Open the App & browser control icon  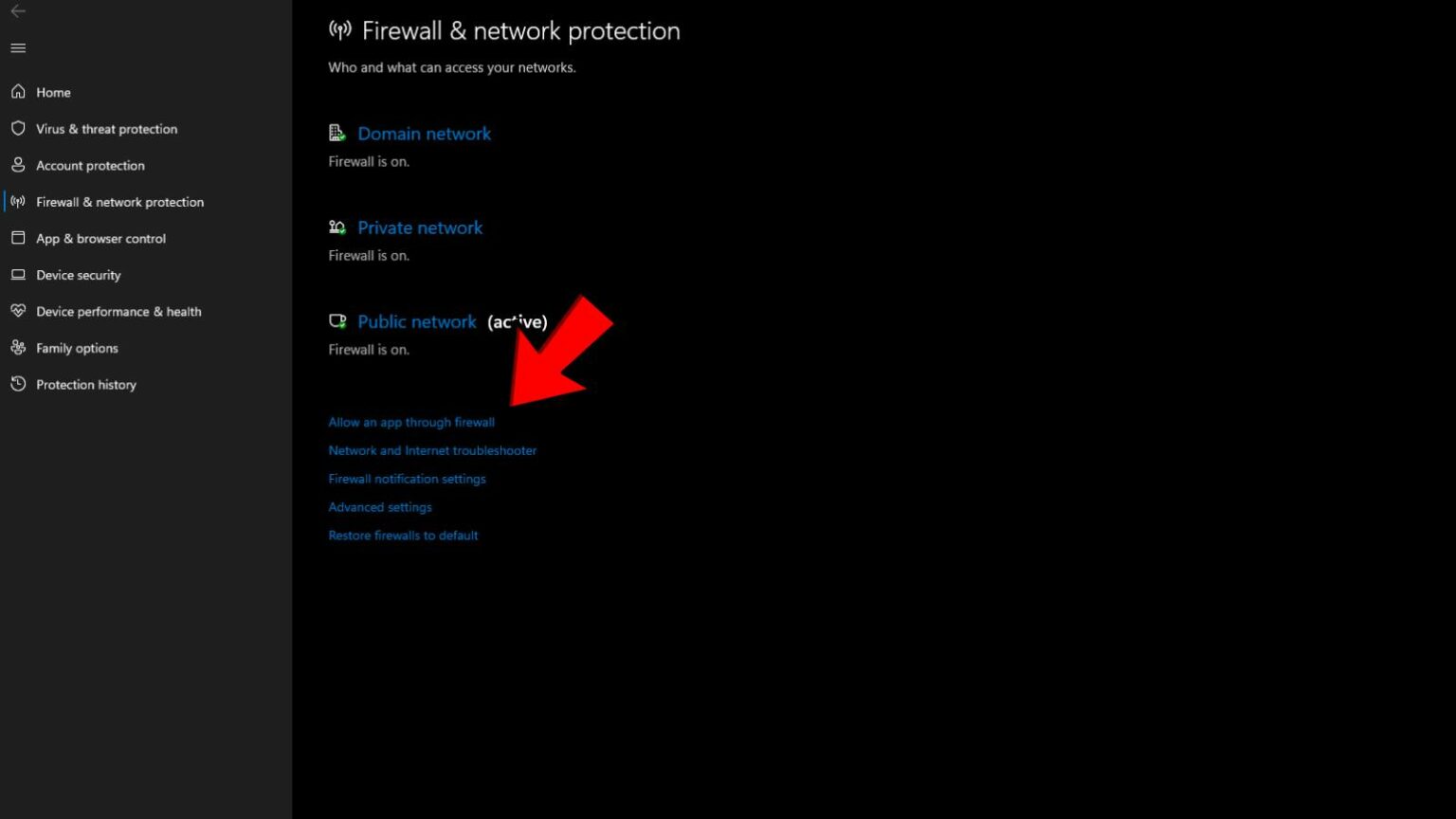pos(19,238)
